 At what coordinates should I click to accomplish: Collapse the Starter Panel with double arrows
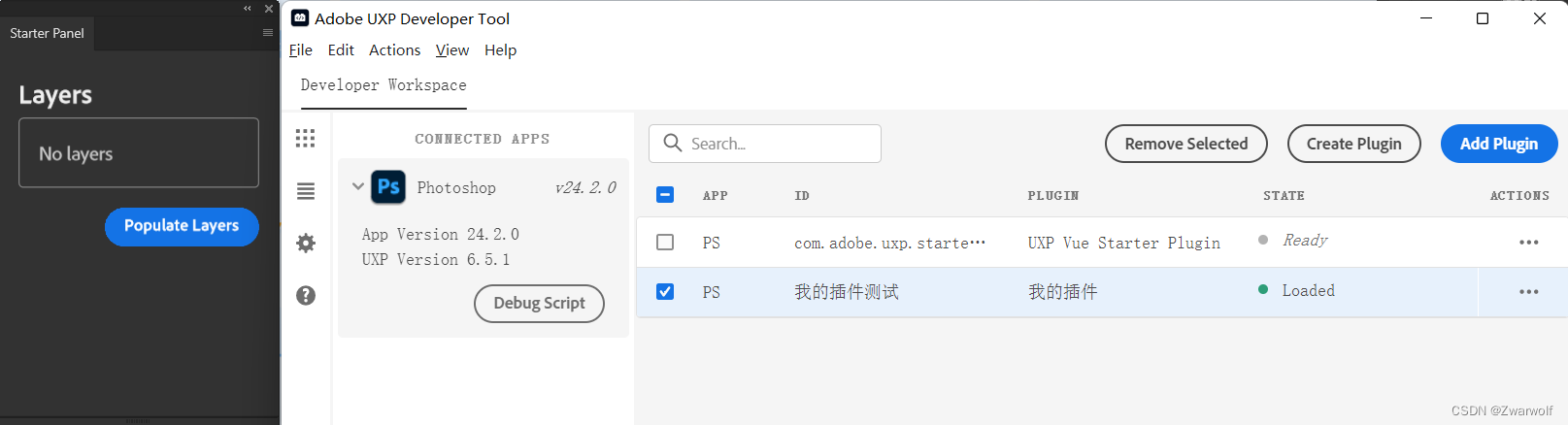click(x=248, y=8)
